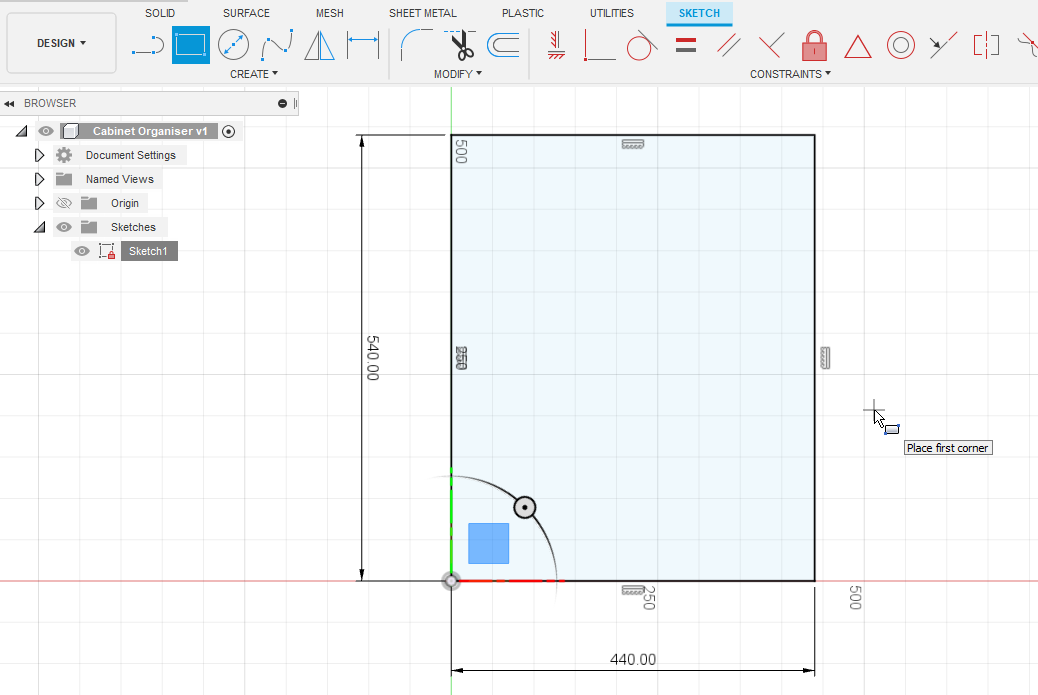Screen dimensions: 1038x695
Task: Apply the Tangent constraint
Action: click(641, 45)
